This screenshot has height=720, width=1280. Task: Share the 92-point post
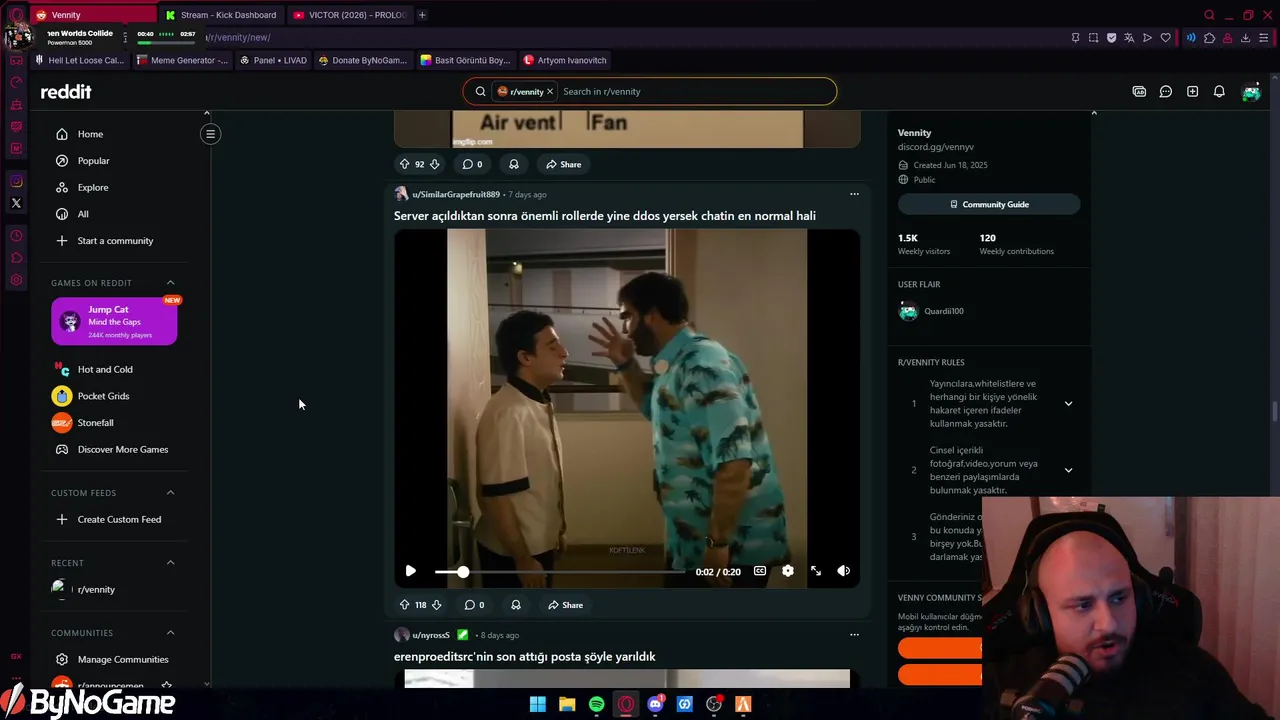[x=563, y=164]
